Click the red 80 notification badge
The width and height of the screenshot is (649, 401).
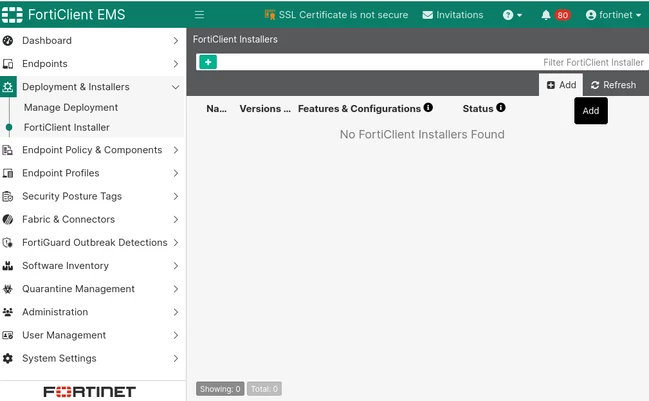coord(562,15)
